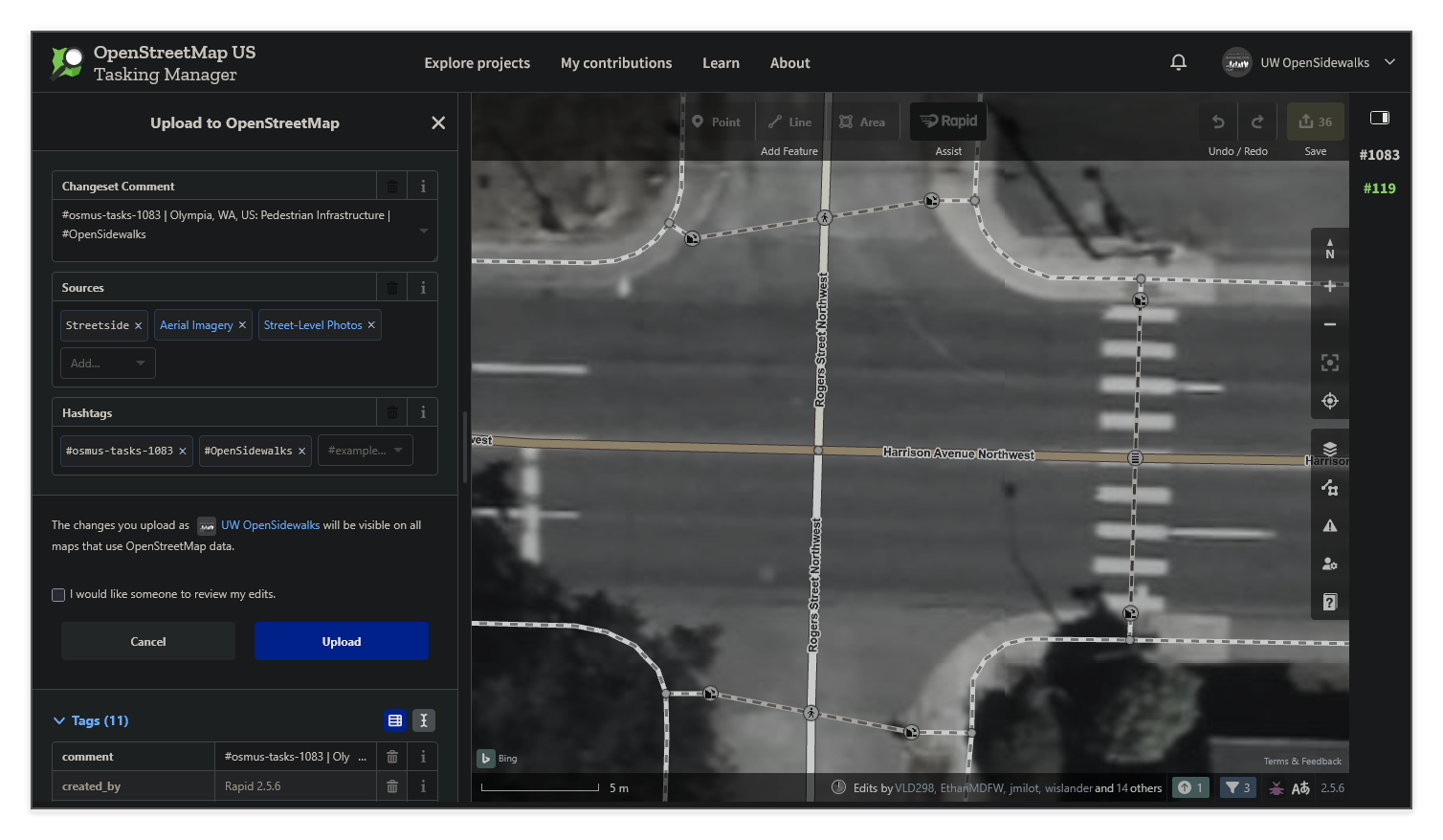Screen dimensions: 1443x840
Task: Click the geolocate crosshair icon
Action: click(x=1329, y=401)
